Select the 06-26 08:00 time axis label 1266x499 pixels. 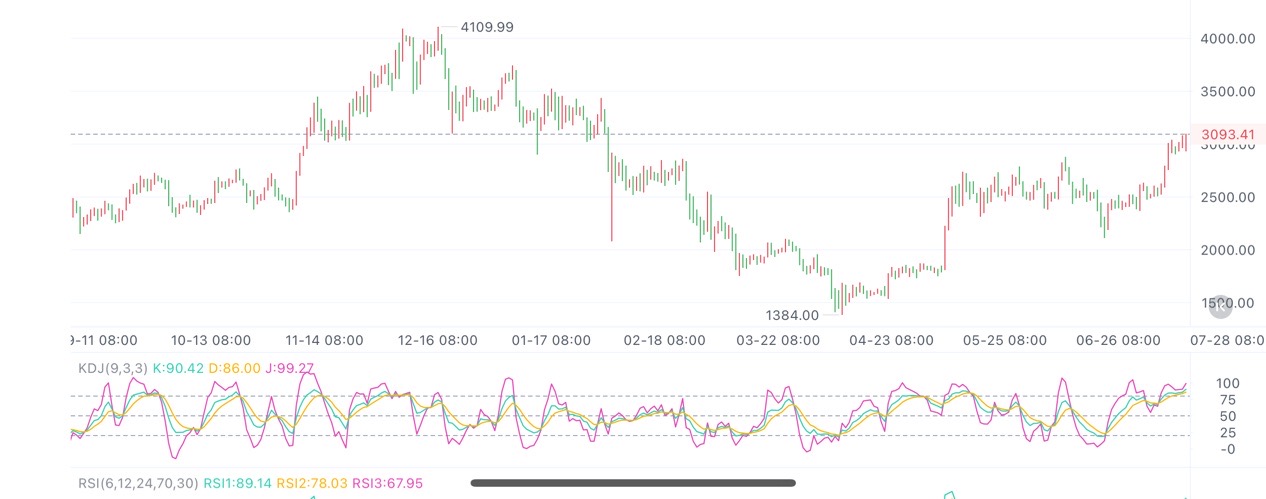click(x=1118, y=340)
